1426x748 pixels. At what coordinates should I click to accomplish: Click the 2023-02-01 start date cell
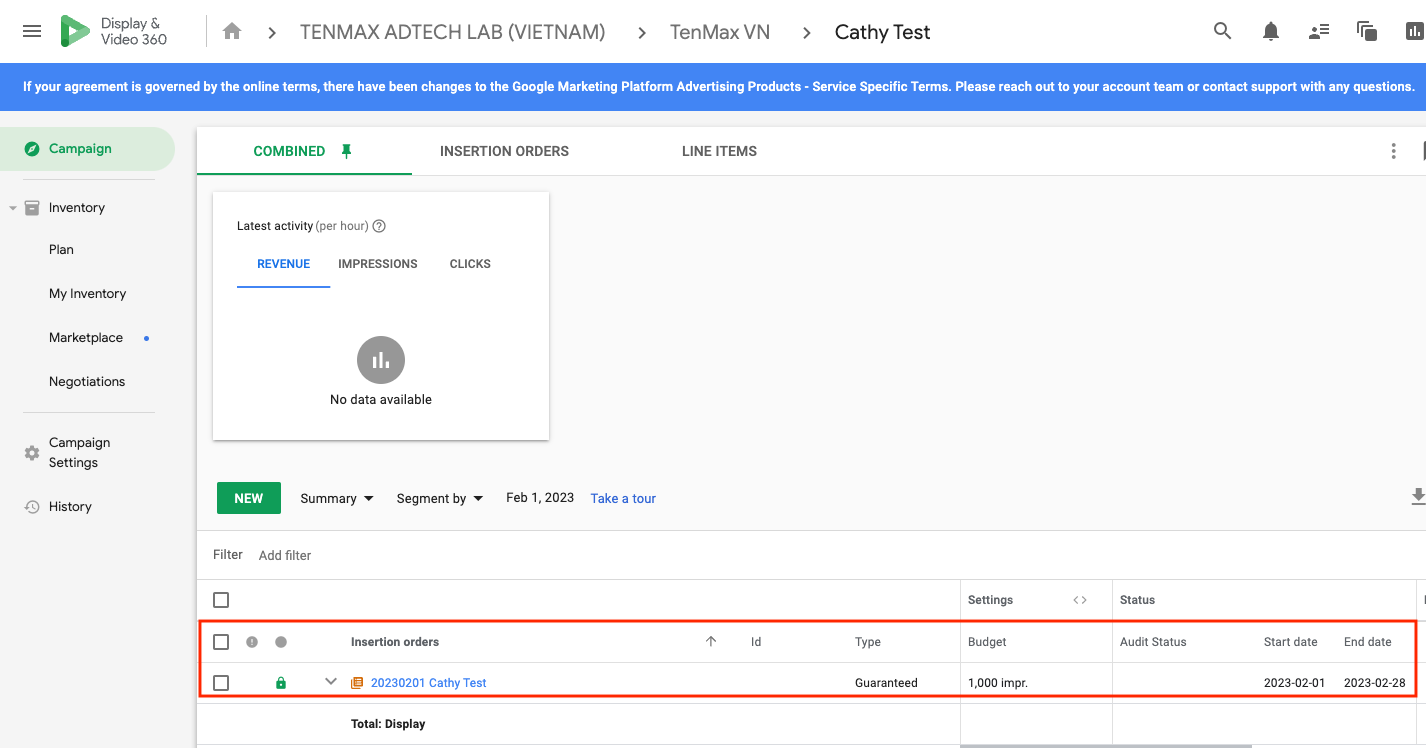1294,683
